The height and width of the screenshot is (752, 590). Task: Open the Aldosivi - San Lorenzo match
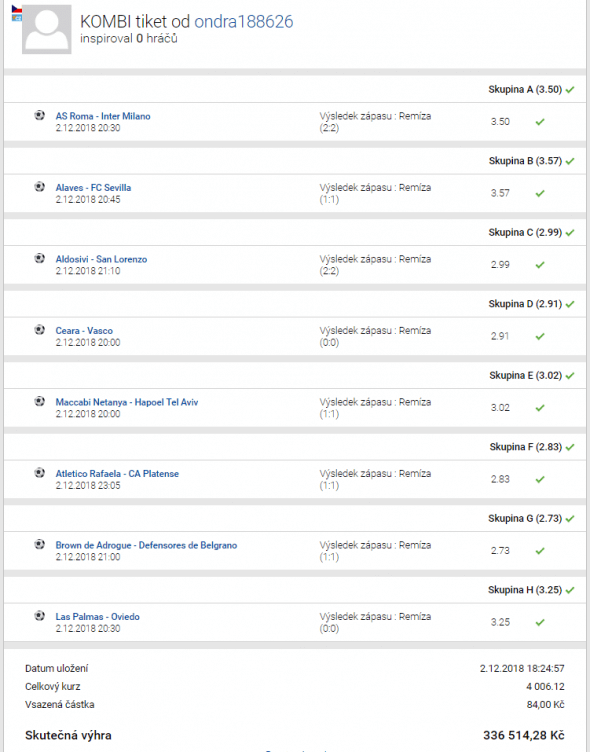click(x=101, y=259)
